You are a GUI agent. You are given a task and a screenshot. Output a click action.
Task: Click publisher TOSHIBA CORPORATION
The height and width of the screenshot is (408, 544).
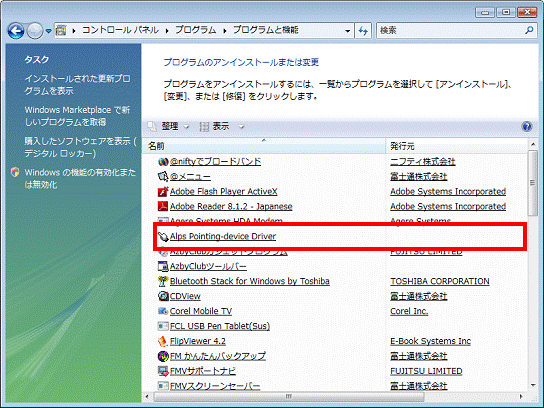coord(440,281)
